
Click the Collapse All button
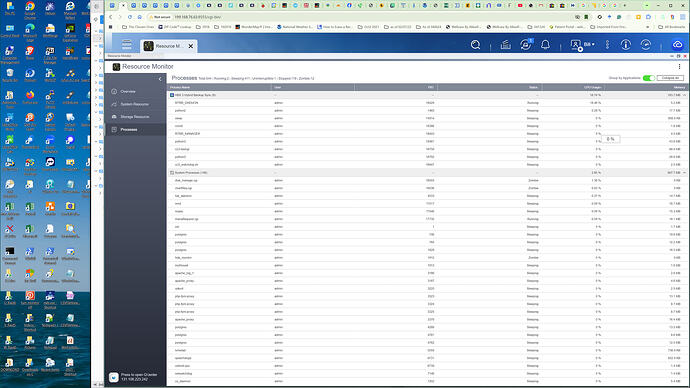tap(670, 78)
